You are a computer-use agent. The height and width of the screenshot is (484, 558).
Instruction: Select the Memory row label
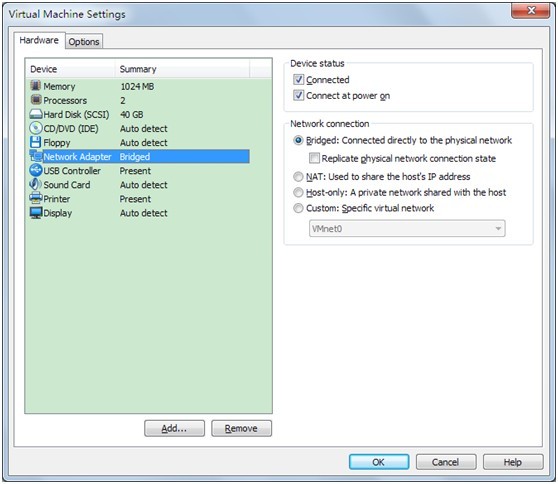pyautogui.click(x=59, y=86)
